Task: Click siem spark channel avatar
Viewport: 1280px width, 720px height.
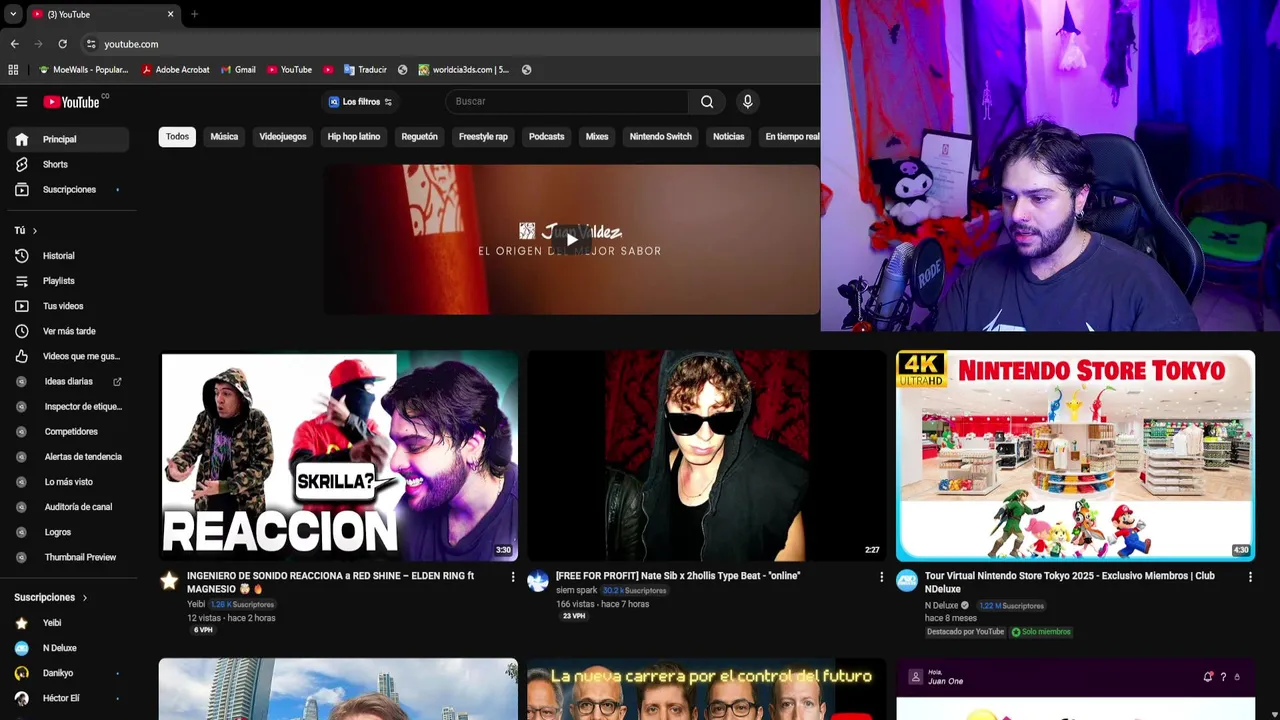Action: point(538,581)
